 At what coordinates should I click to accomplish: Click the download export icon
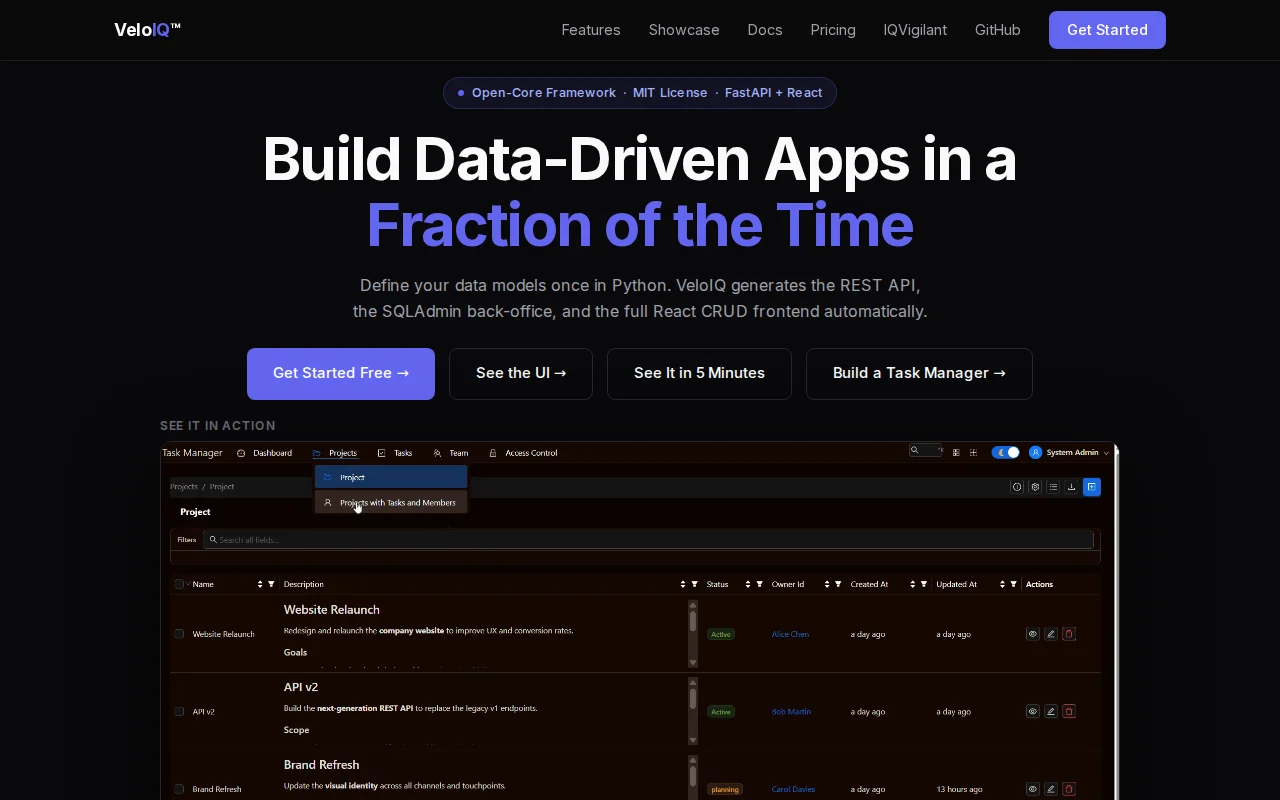click(x=1071, y=487)
